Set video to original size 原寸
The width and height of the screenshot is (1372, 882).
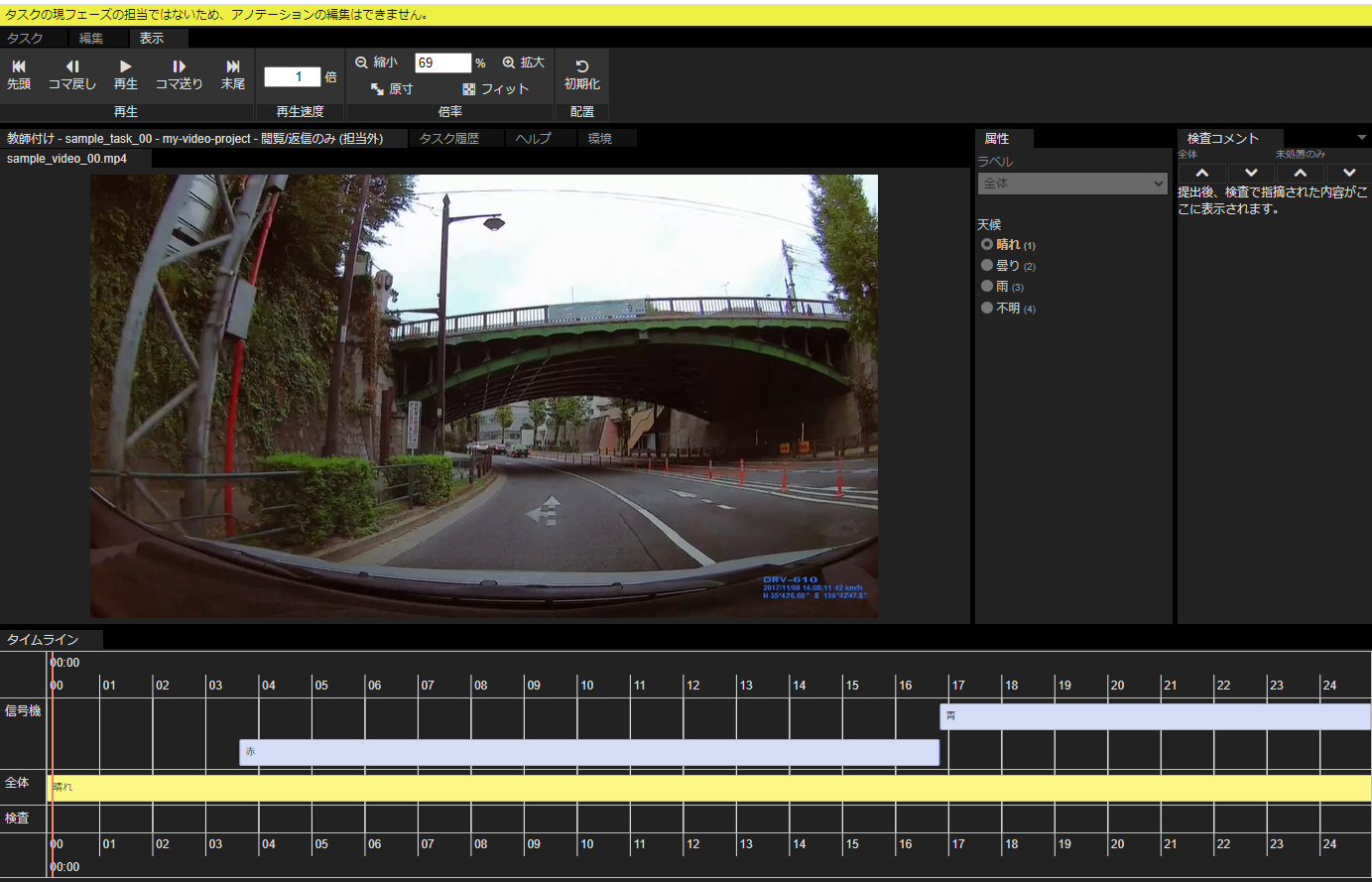click(x=391, y=89)
